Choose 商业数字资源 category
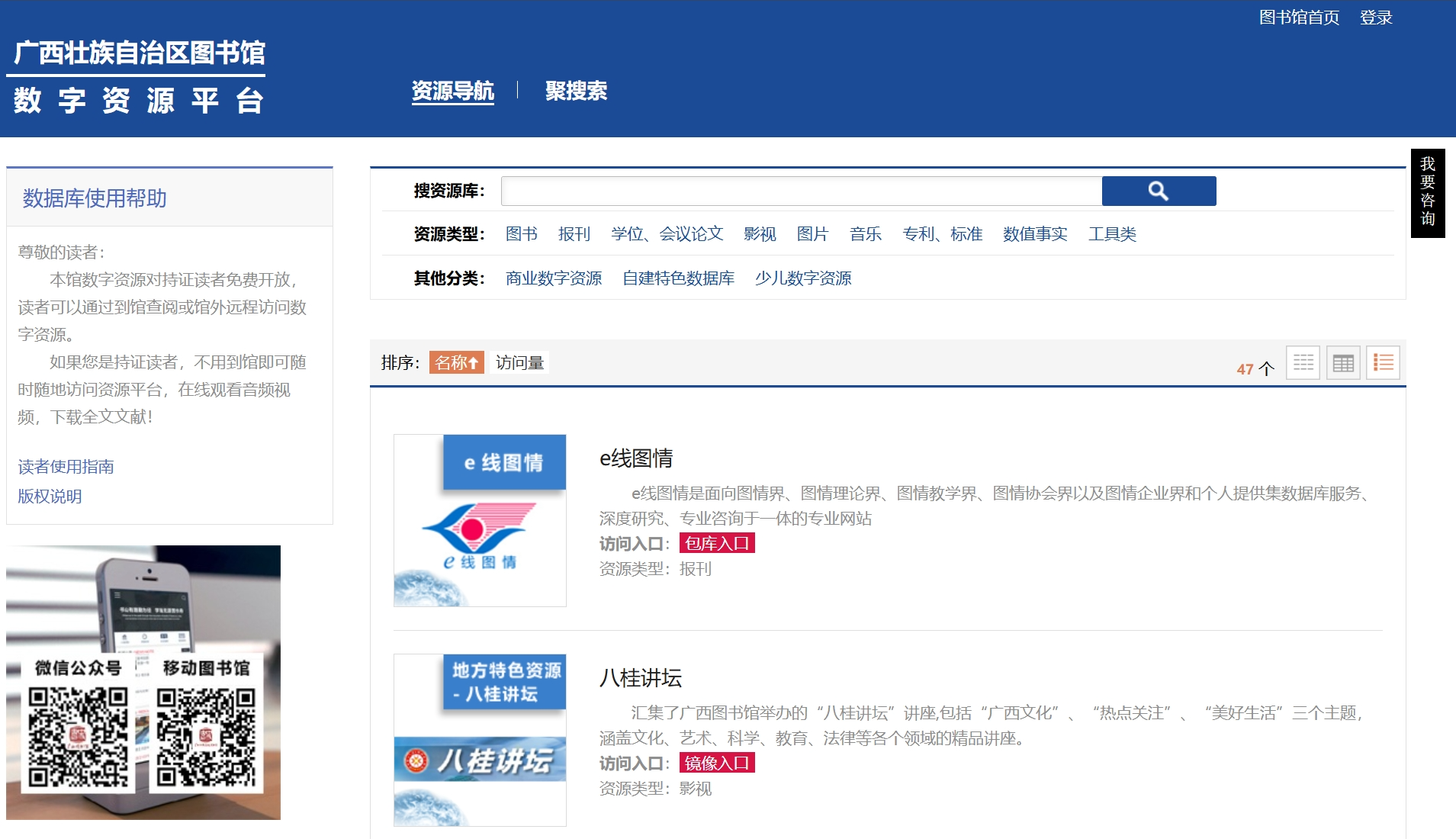Screen dimensions: 1456x839 tap(552, 278)
